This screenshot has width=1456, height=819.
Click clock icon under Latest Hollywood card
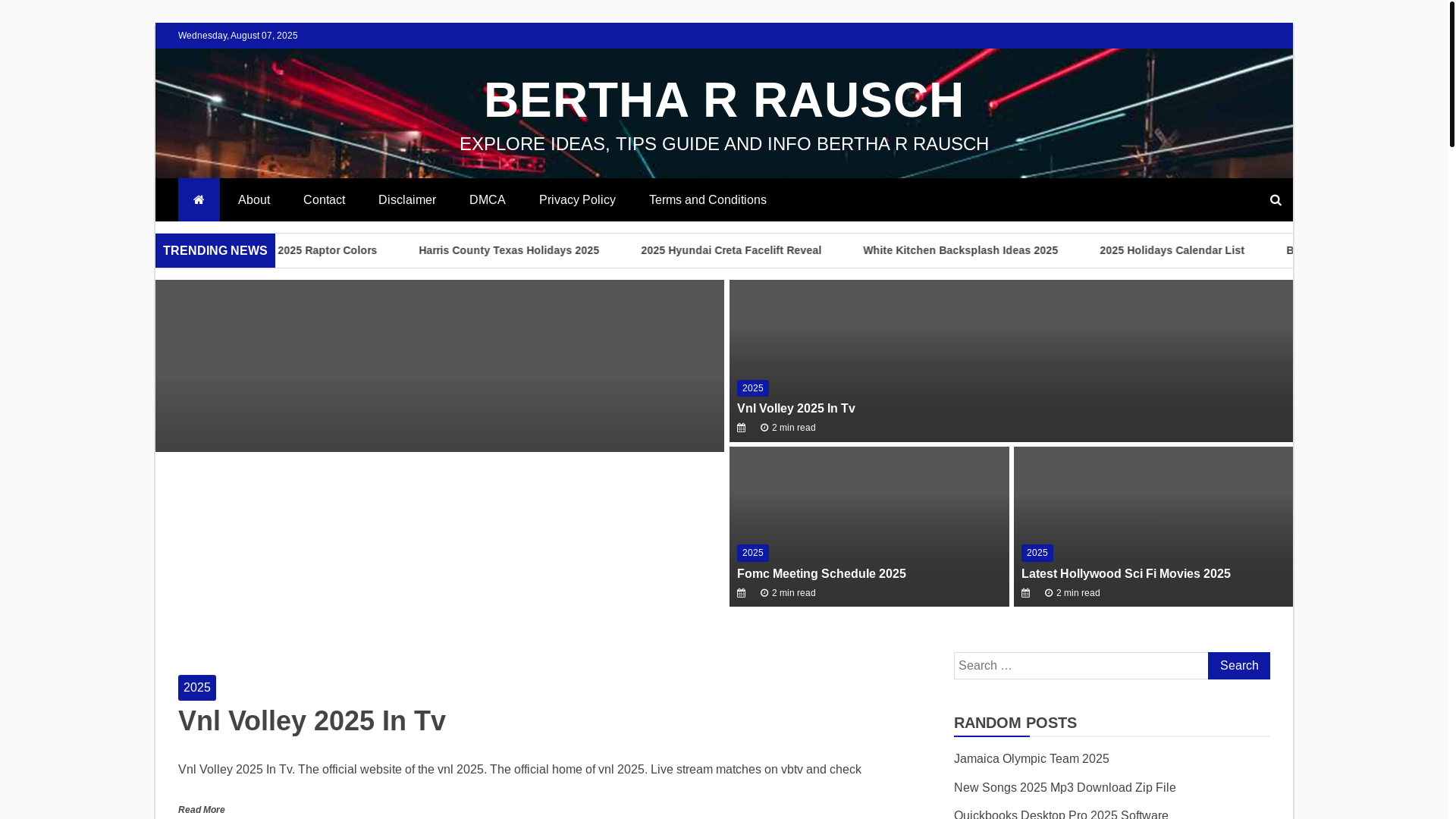click(1049, 593)
